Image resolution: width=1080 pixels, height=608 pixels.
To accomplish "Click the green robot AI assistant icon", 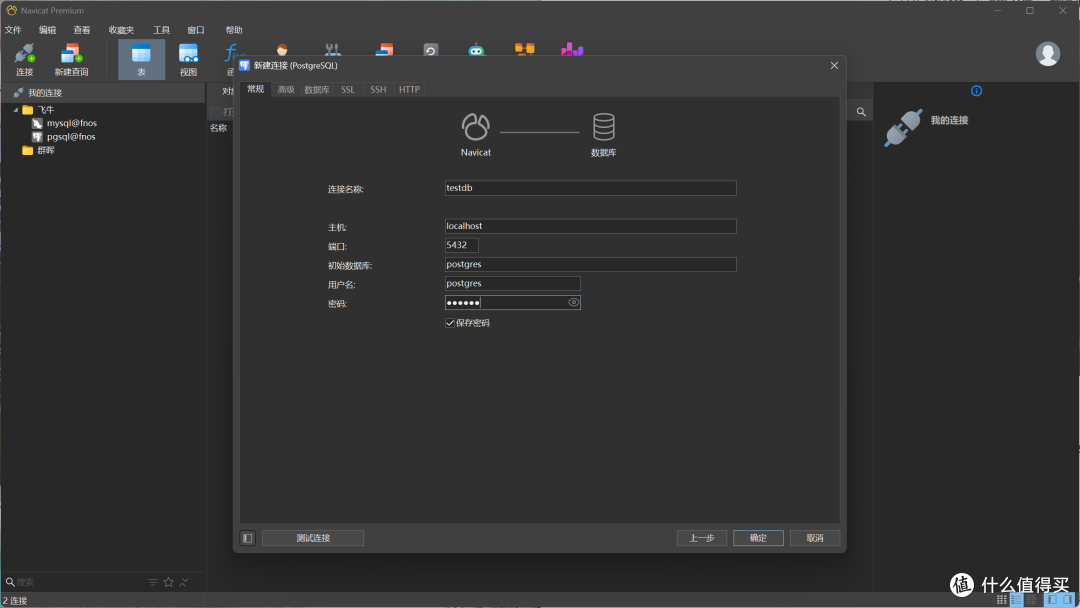I will click(476, 50).
